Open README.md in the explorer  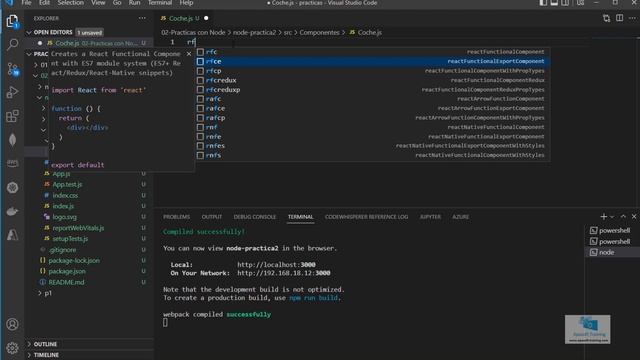66,282
